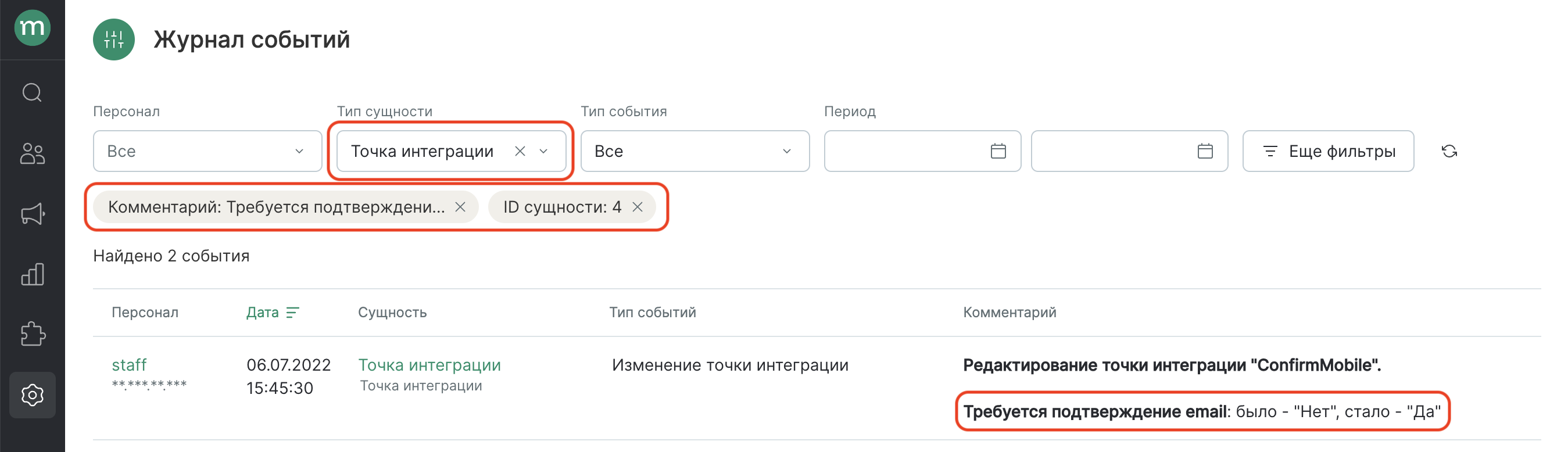
Task: Clear the Точка интеграции entity type selection
Action: [520, 151]
